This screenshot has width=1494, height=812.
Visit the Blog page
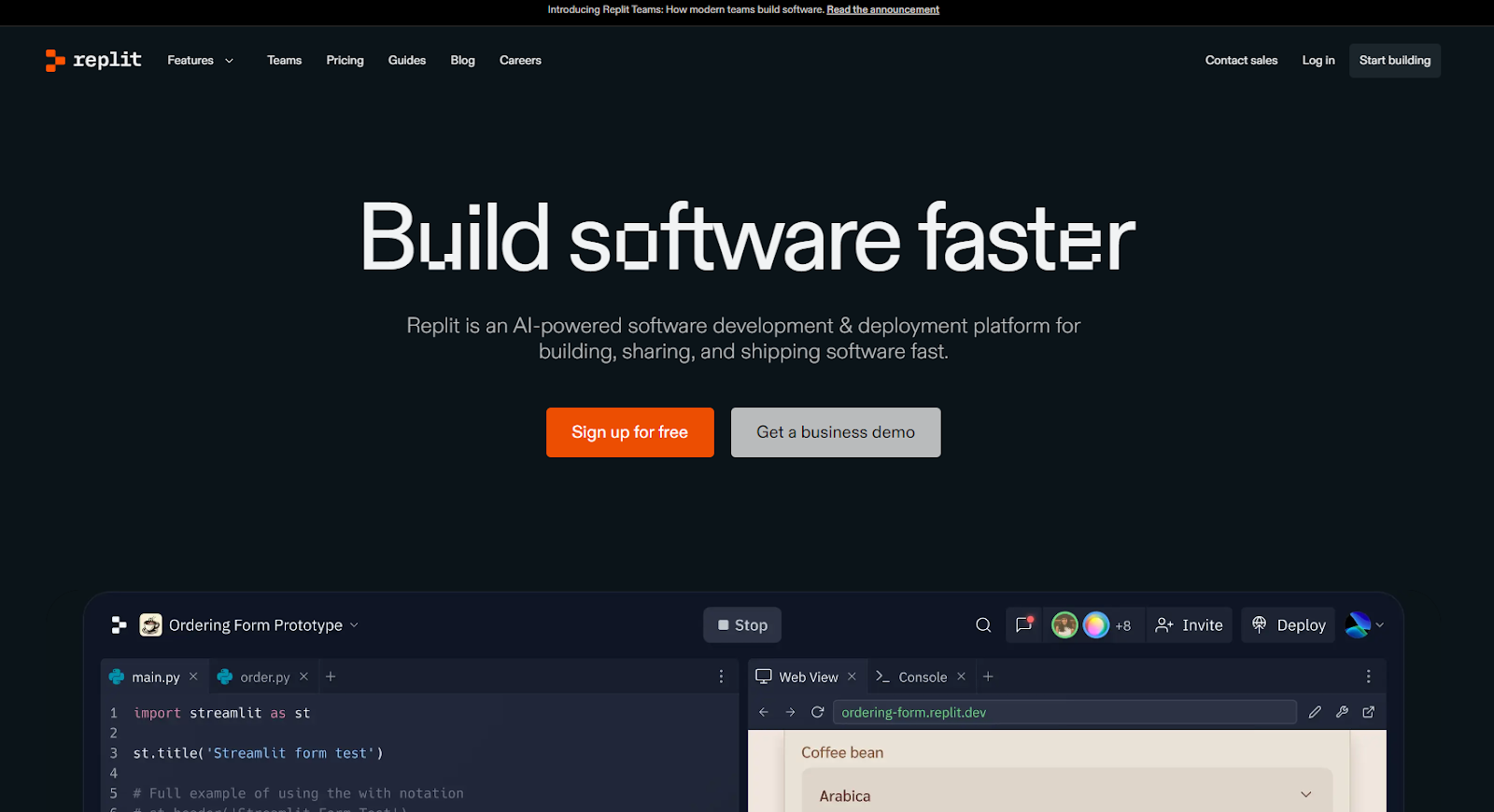[462, 60]
